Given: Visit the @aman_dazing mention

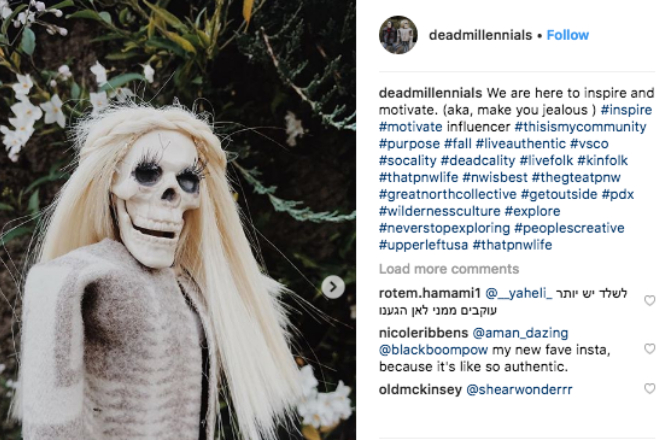Looking at the screenshot, I should [520, 333].
